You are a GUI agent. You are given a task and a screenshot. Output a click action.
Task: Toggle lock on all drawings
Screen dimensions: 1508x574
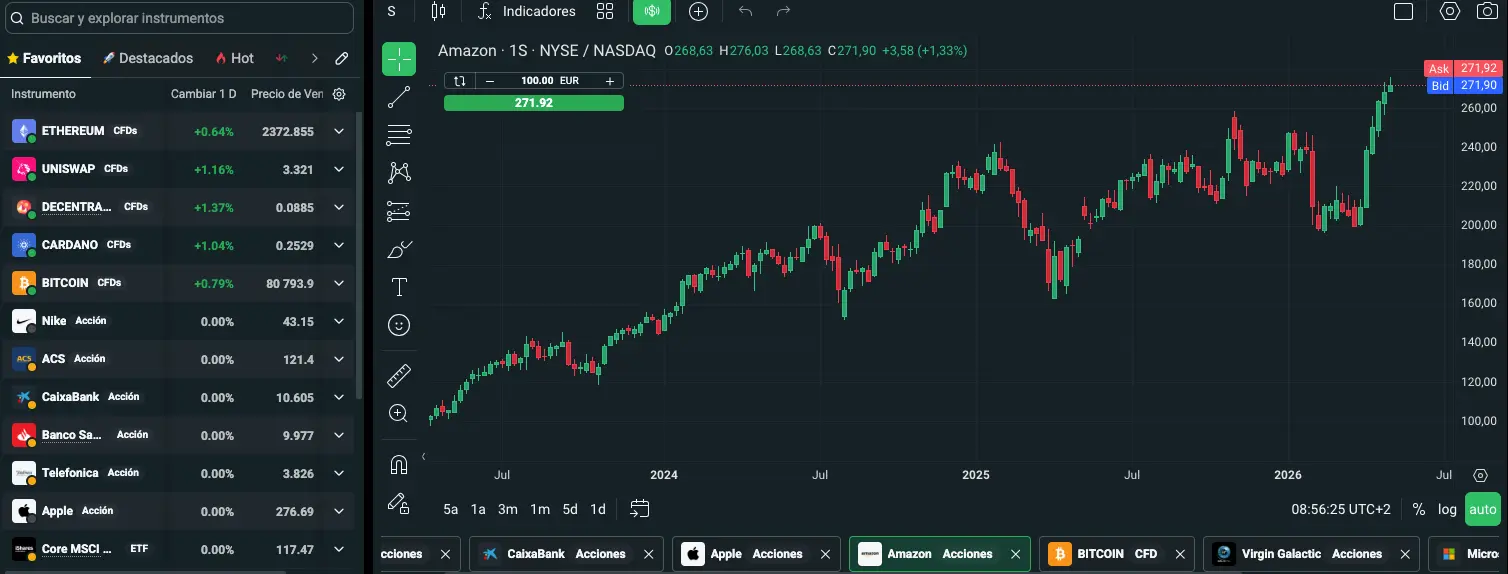[399, 503]
